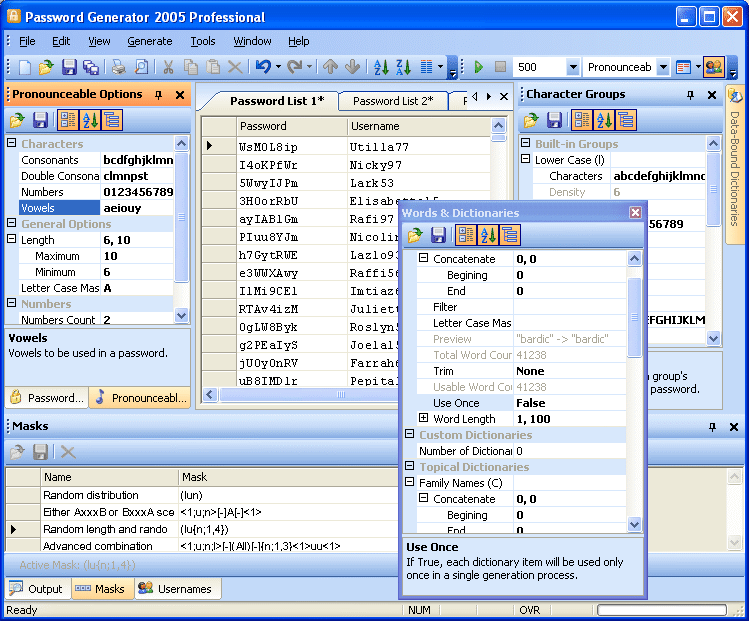The height and width of the screenshot is (621, 749).
Task: Click the Save All icon in main toolbar
Action: coord(91,67)
